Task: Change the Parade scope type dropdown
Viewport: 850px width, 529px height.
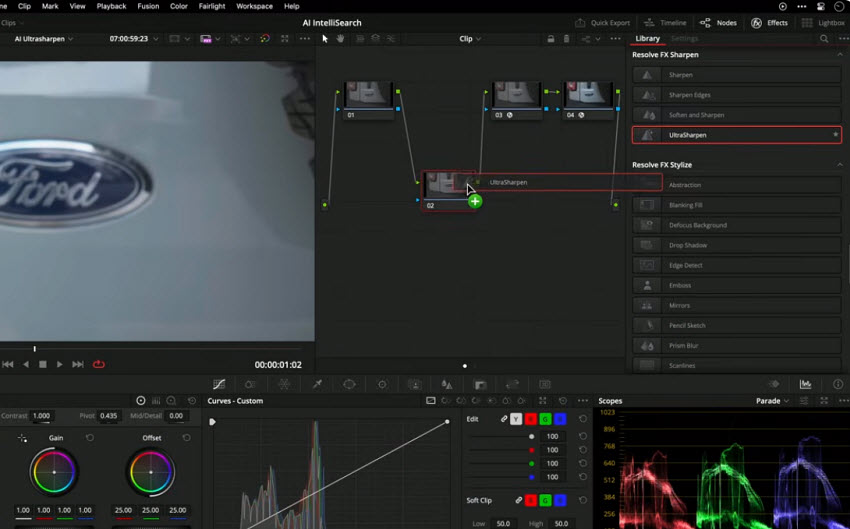Action: [x=772, y=401]
